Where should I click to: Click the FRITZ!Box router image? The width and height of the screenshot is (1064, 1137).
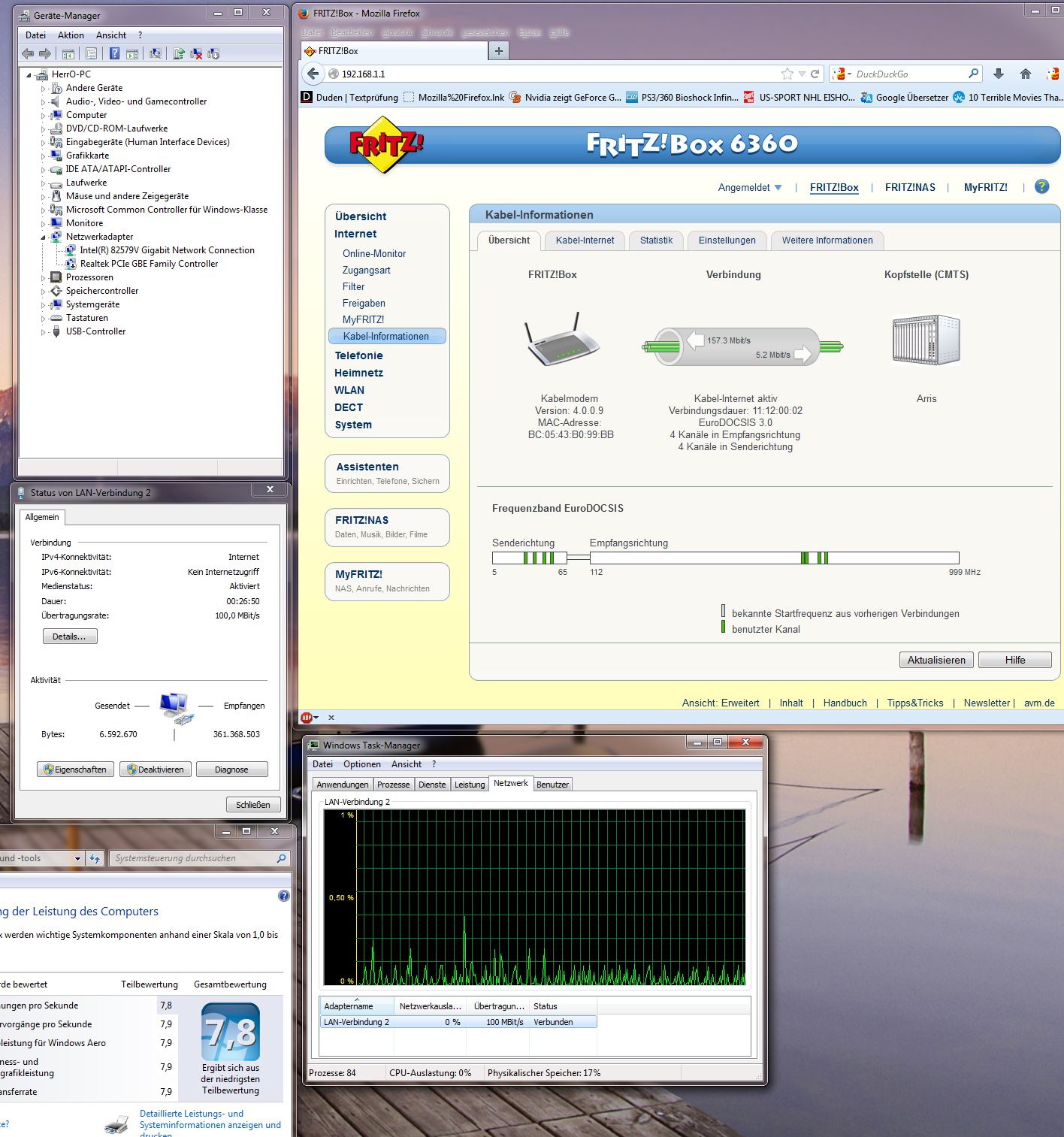(562, 339)
